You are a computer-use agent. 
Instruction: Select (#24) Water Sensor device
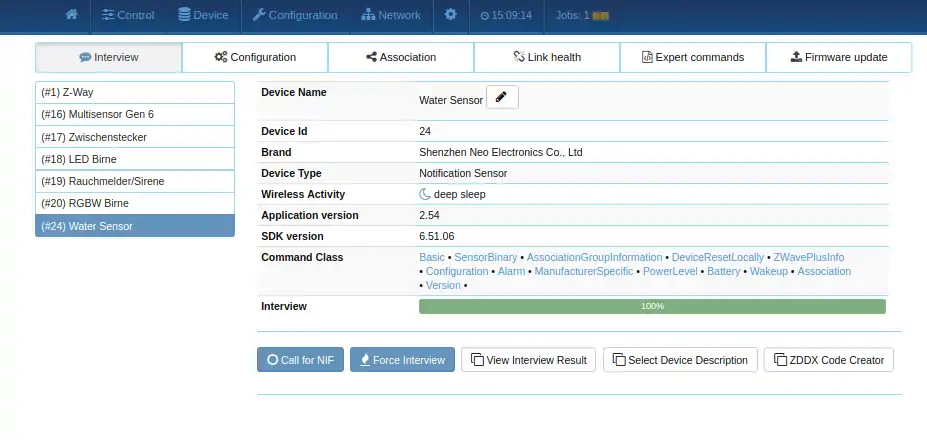point(135,225)
